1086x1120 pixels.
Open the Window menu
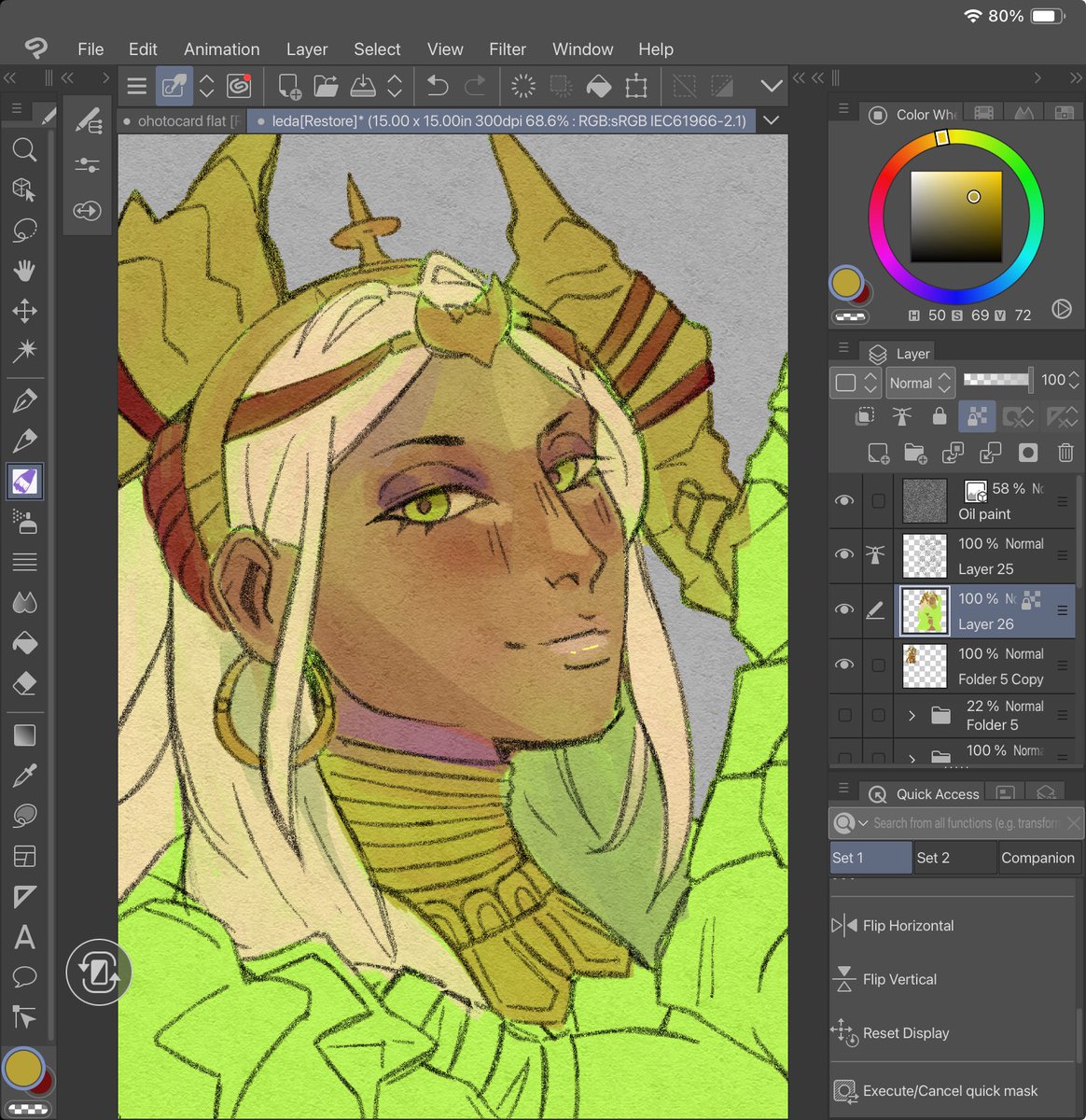583,49
